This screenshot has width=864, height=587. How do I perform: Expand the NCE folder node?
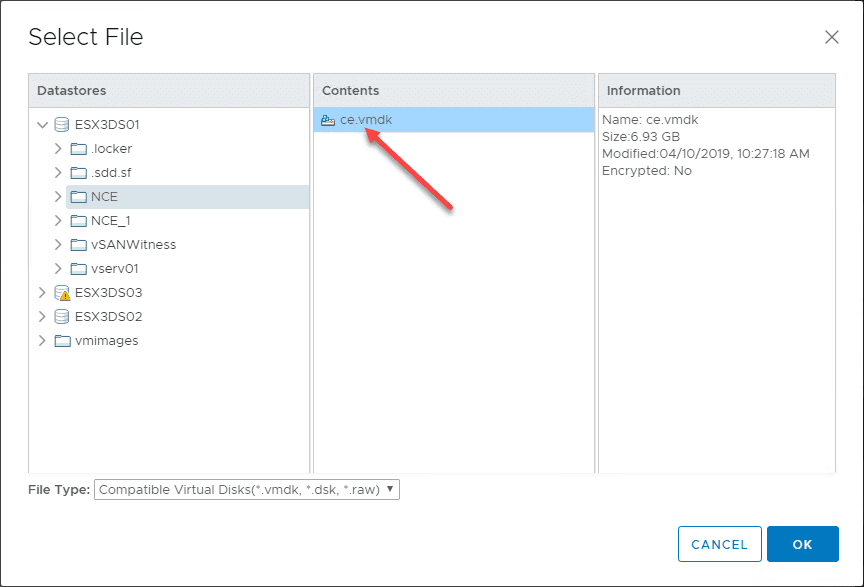point(58,197)
